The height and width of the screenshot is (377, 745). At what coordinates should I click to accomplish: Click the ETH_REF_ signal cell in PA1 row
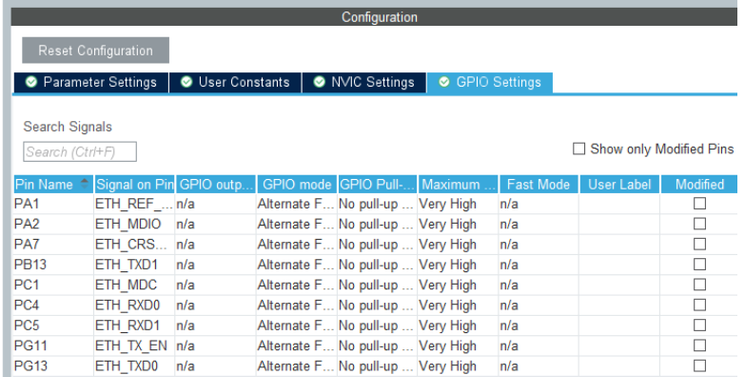(134, 204)
